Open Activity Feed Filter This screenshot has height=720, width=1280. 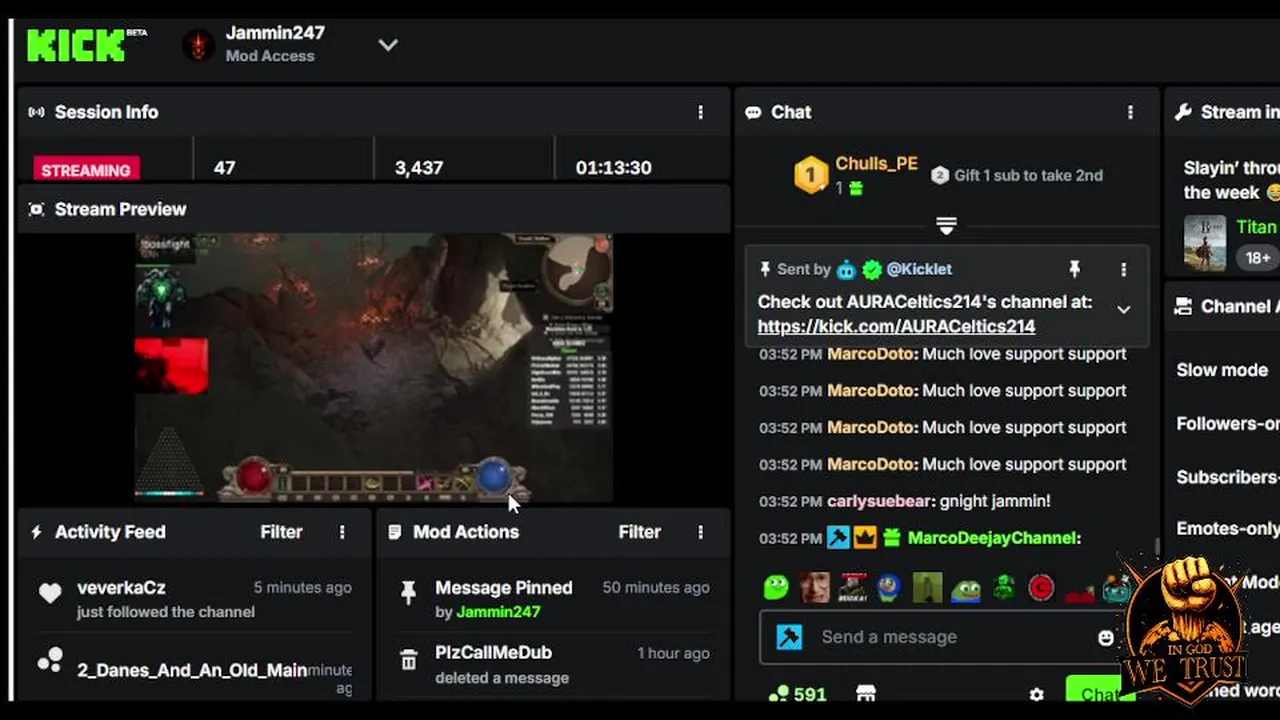[x=281, y=532]
